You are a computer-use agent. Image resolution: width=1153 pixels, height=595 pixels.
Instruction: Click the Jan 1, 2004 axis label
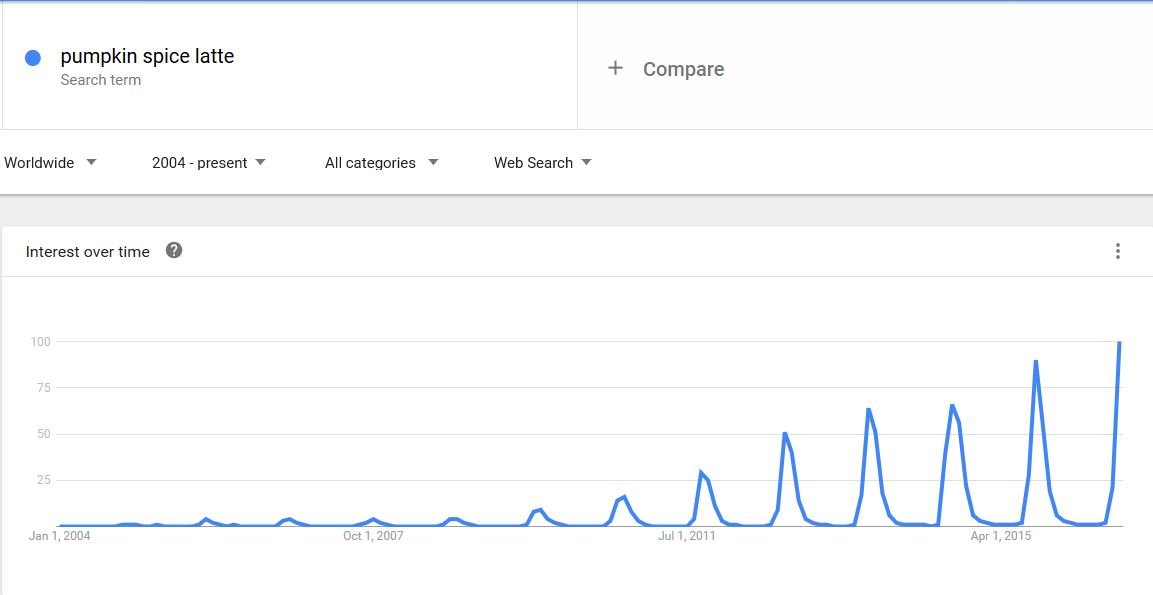60,536
